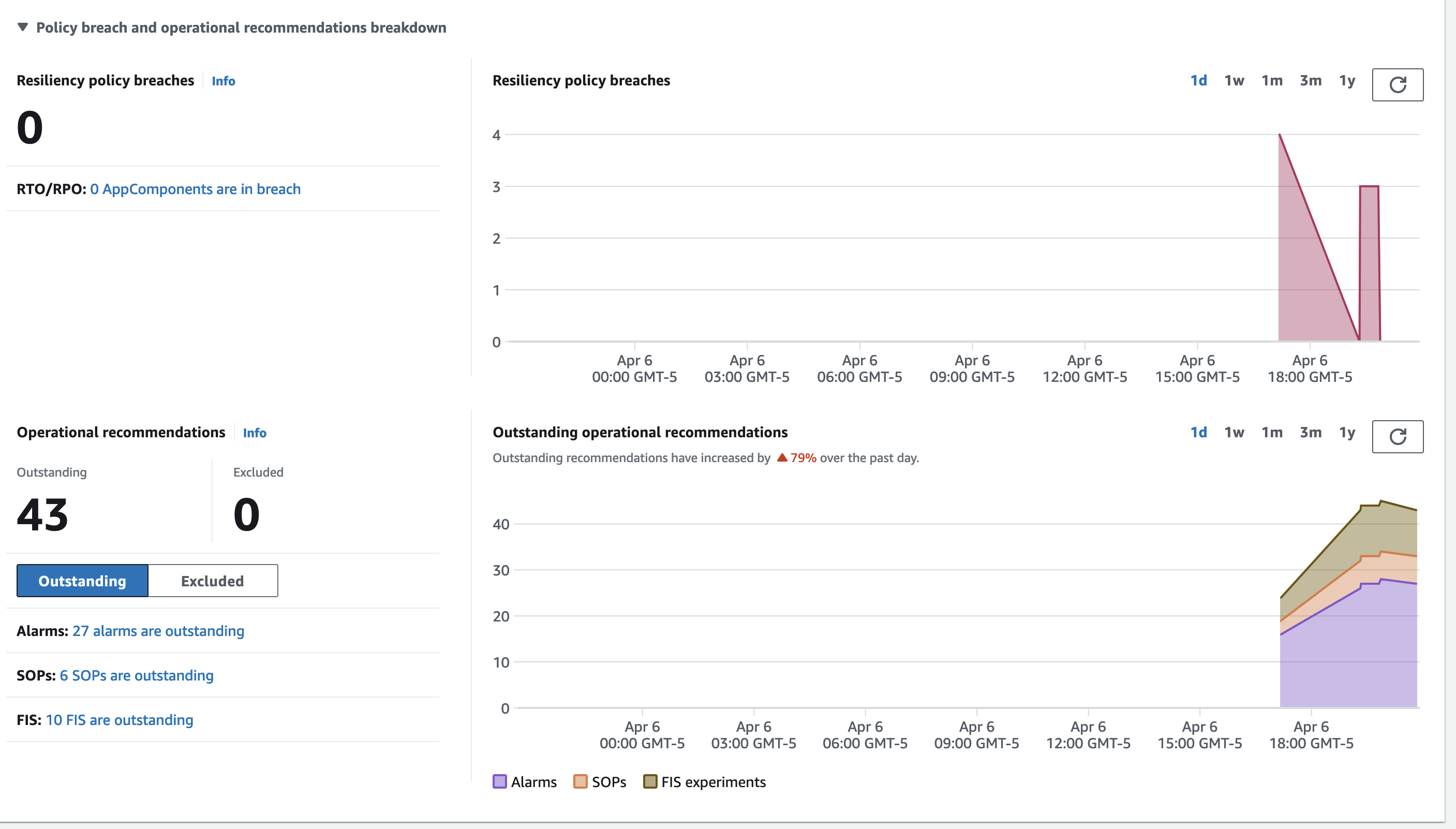Screen dimensions: 1456x829
Task: Set breaches chart range to 1y
Action: 1347,80
